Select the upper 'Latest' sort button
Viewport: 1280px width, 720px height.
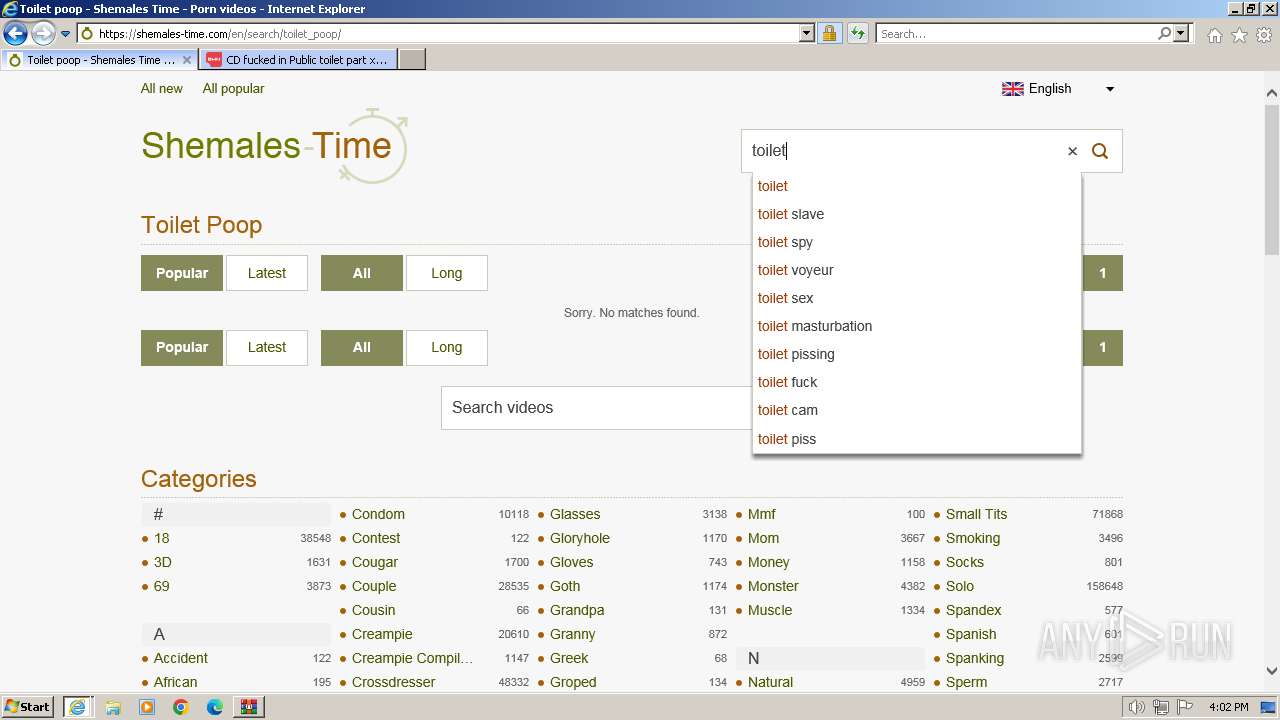click(267, 273)
